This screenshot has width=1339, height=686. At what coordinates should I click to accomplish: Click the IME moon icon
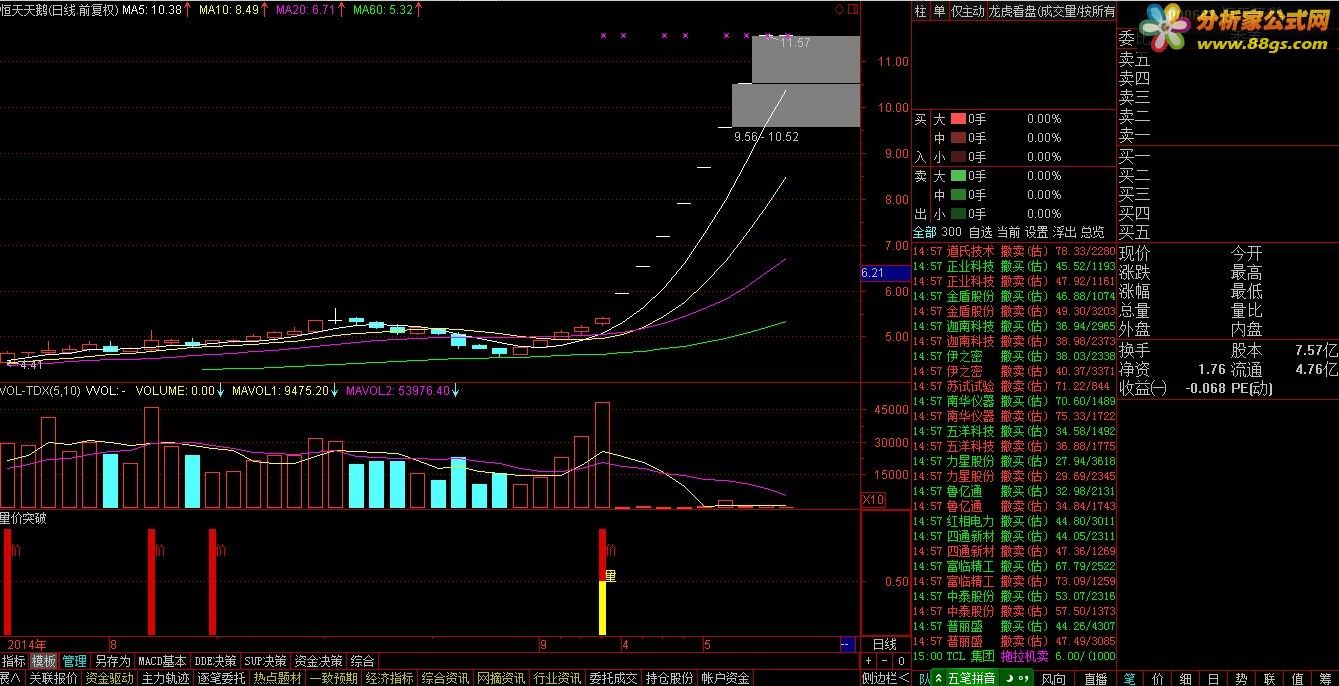(1009, 678)
